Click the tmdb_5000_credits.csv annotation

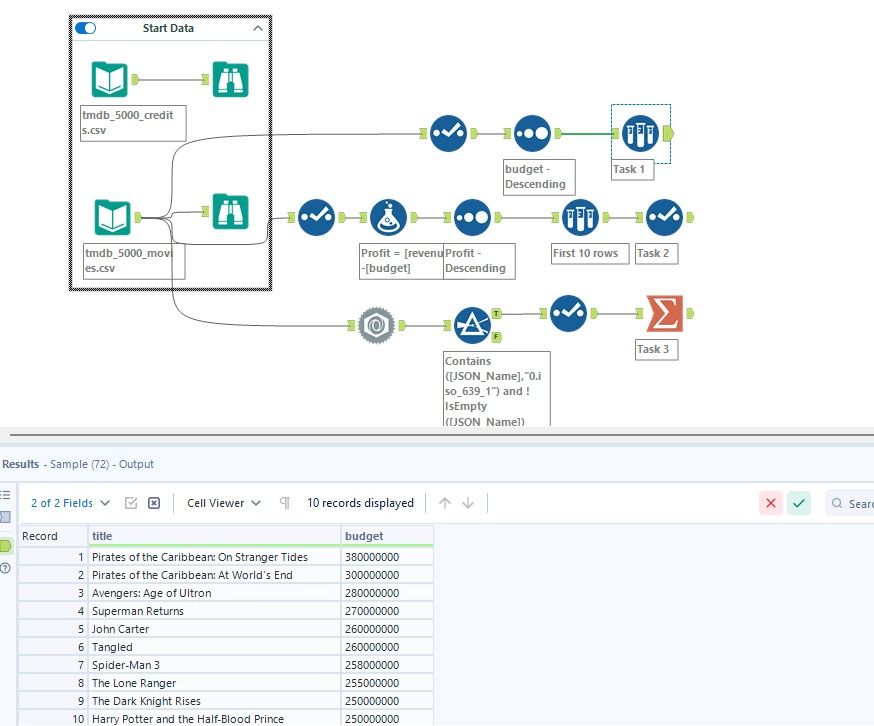pyautogui.click(x=133, y=123)
